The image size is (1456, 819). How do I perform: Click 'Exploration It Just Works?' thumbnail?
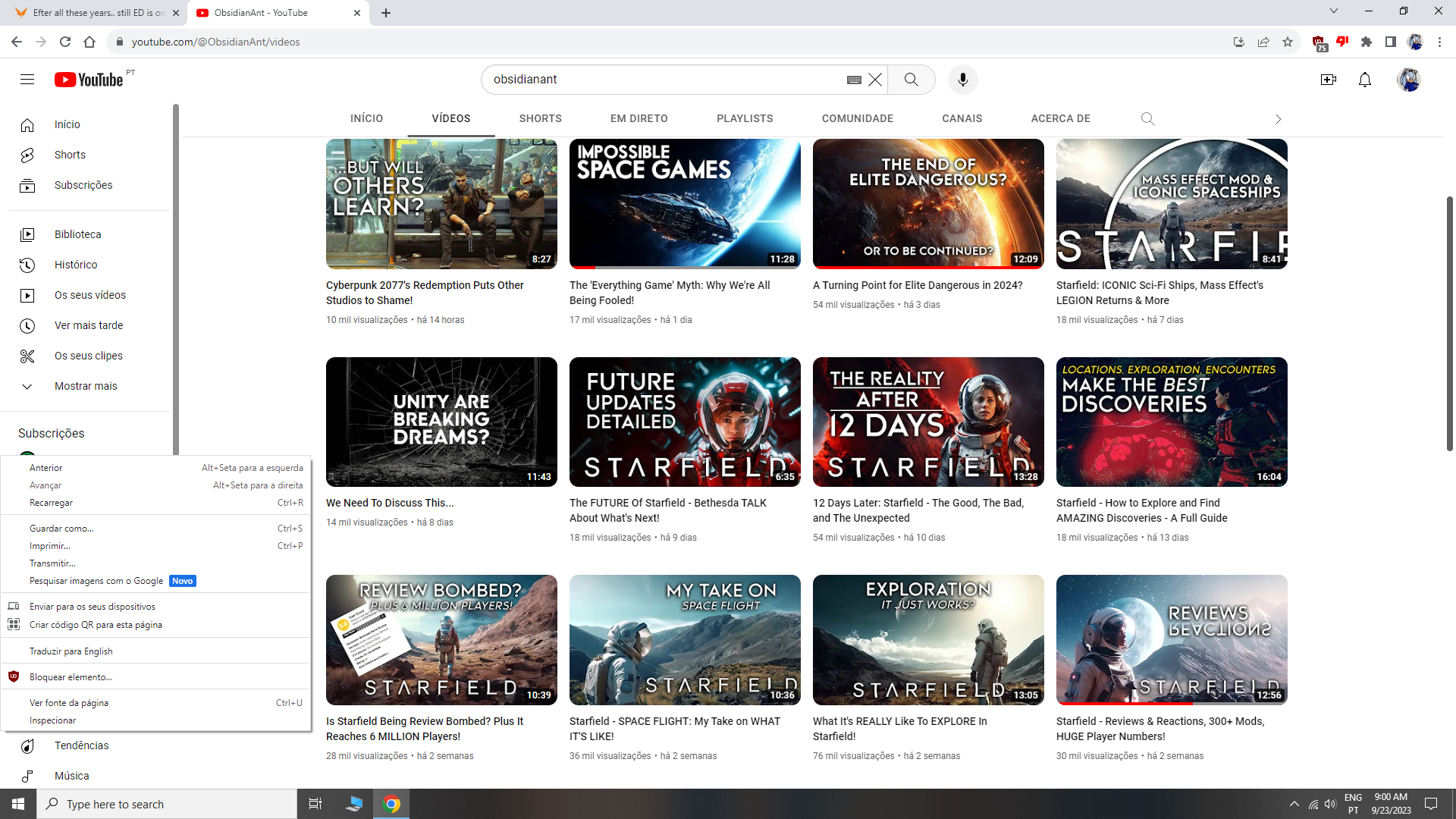[x=928, y=640]
